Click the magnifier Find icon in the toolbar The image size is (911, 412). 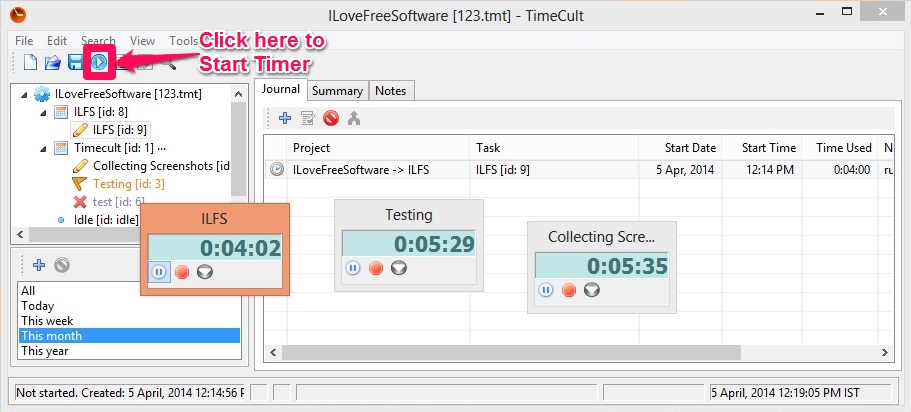[171, 63]
